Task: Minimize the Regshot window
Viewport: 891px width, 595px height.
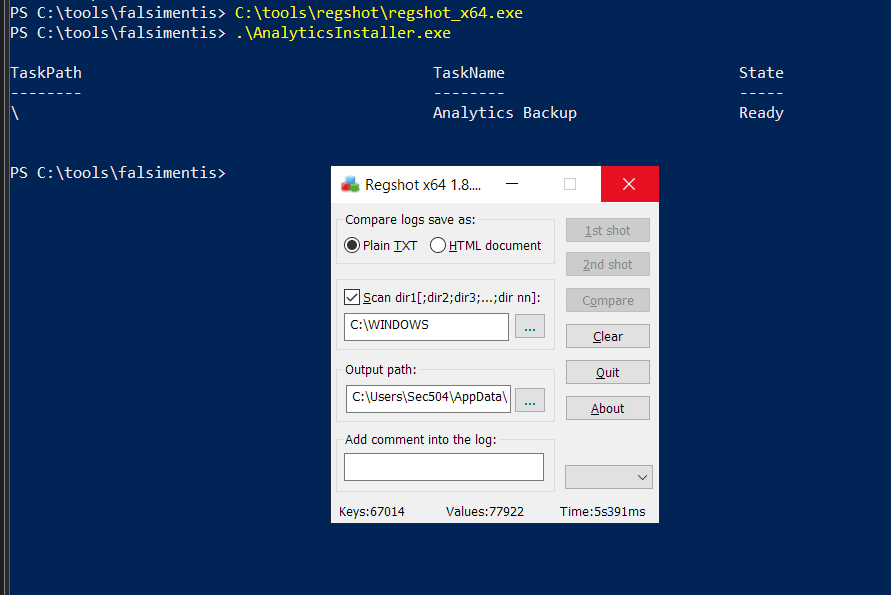Action: pos(512,184)
